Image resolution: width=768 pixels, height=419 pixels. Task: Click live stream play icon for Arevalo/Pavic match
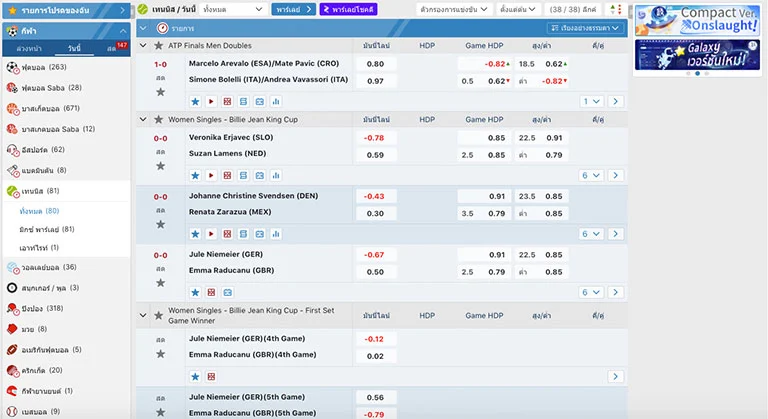tap(211, 101)
